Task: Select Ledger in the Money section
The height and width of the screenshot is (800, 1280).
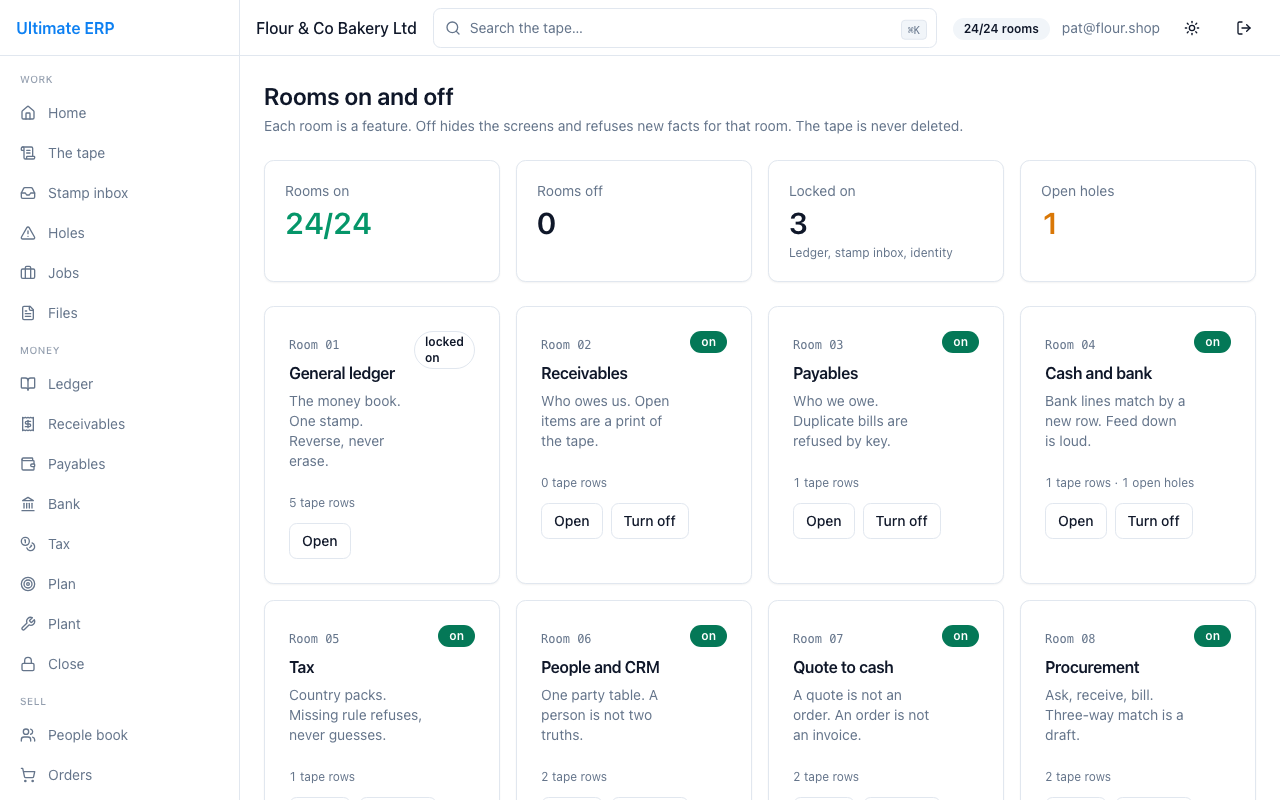Action: click(120, 384)
